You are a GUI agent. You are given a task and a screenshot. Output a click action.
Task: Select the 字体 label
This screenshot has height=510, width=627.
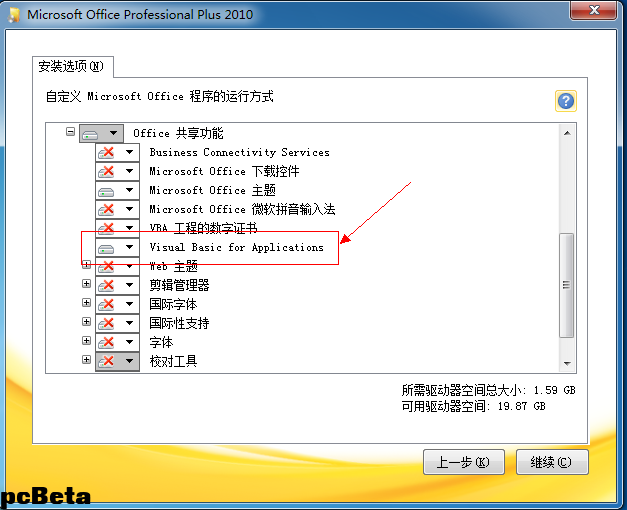pos(161,342)
